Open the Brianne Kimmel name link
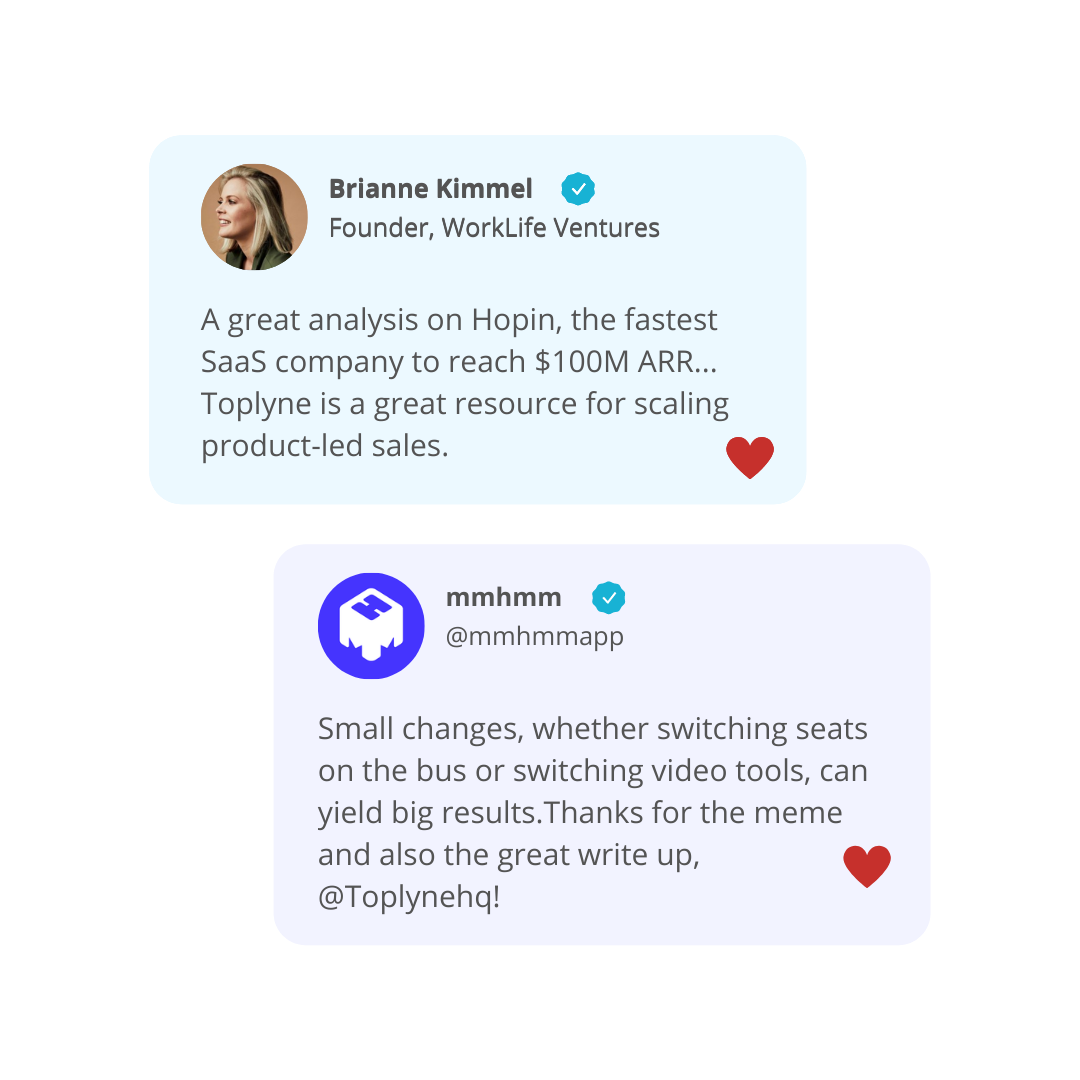The image size is (1080, 1080). click(x=430, y=188)
